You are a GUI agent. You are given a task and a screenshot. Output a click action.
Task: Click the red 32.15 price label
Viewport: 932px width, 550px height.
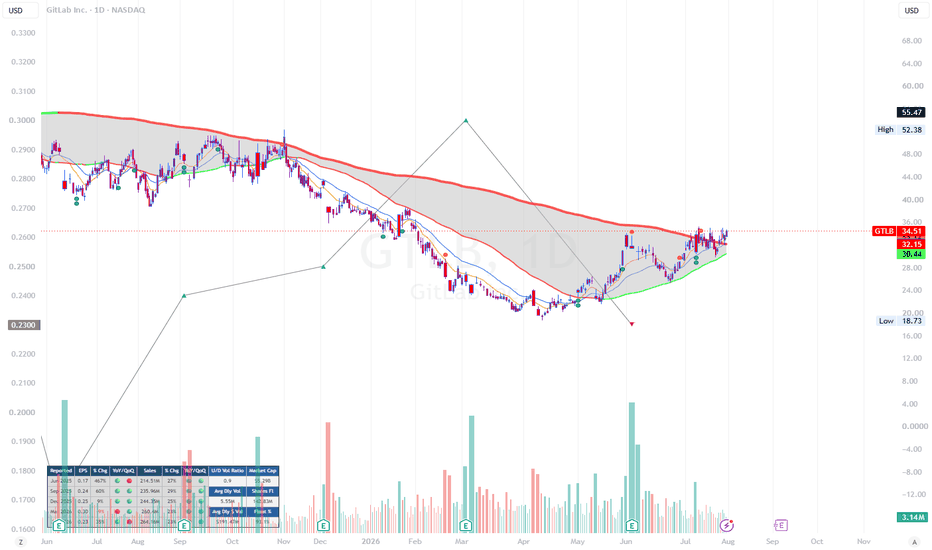coord(911,244)
